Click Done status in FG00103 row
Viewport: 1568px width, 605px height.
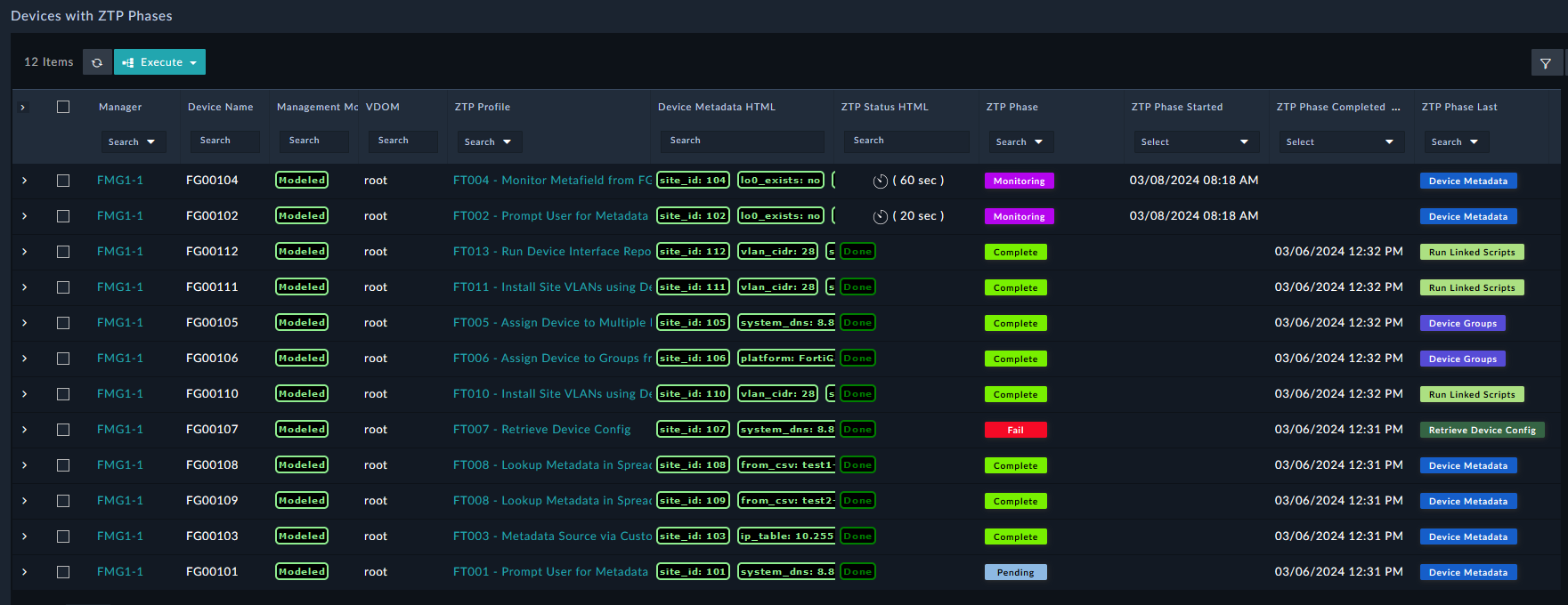(x=857, y=536)
